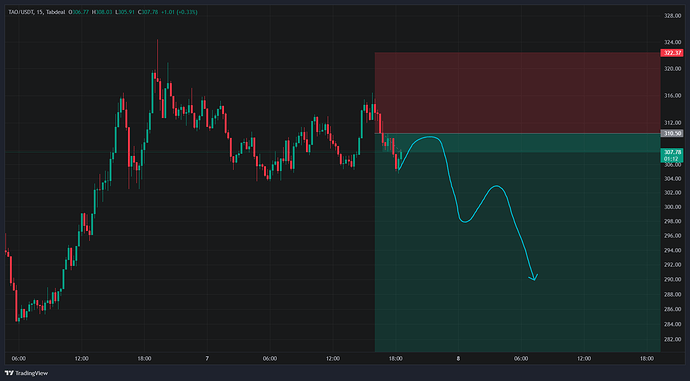Click the TAO/USDT, 15, Tabdeal symbol title
Screen dimensions: 690x381
37,12
